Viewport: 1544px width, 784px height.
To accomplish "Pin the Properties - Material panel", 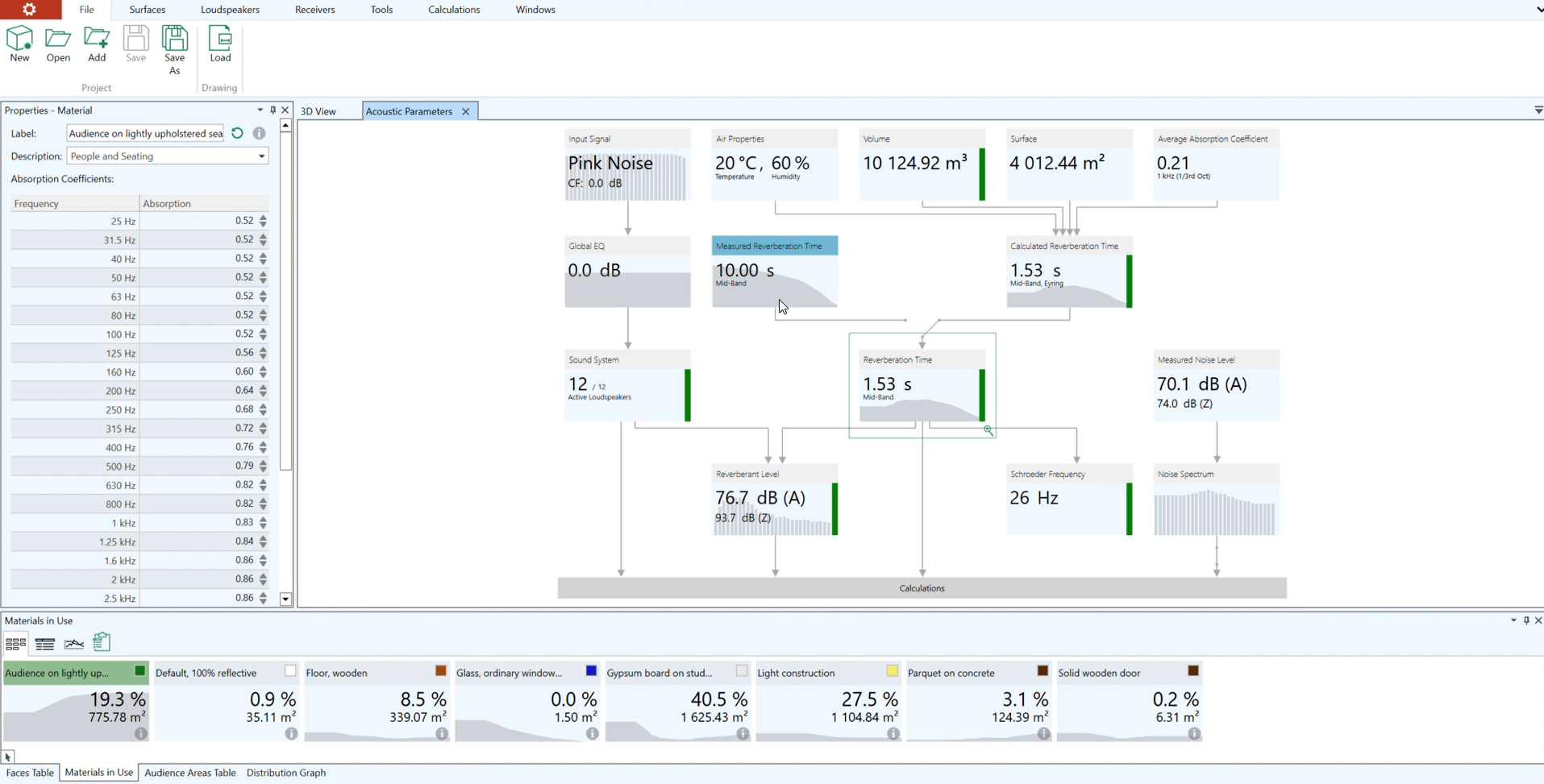I will tap(273, 110).
